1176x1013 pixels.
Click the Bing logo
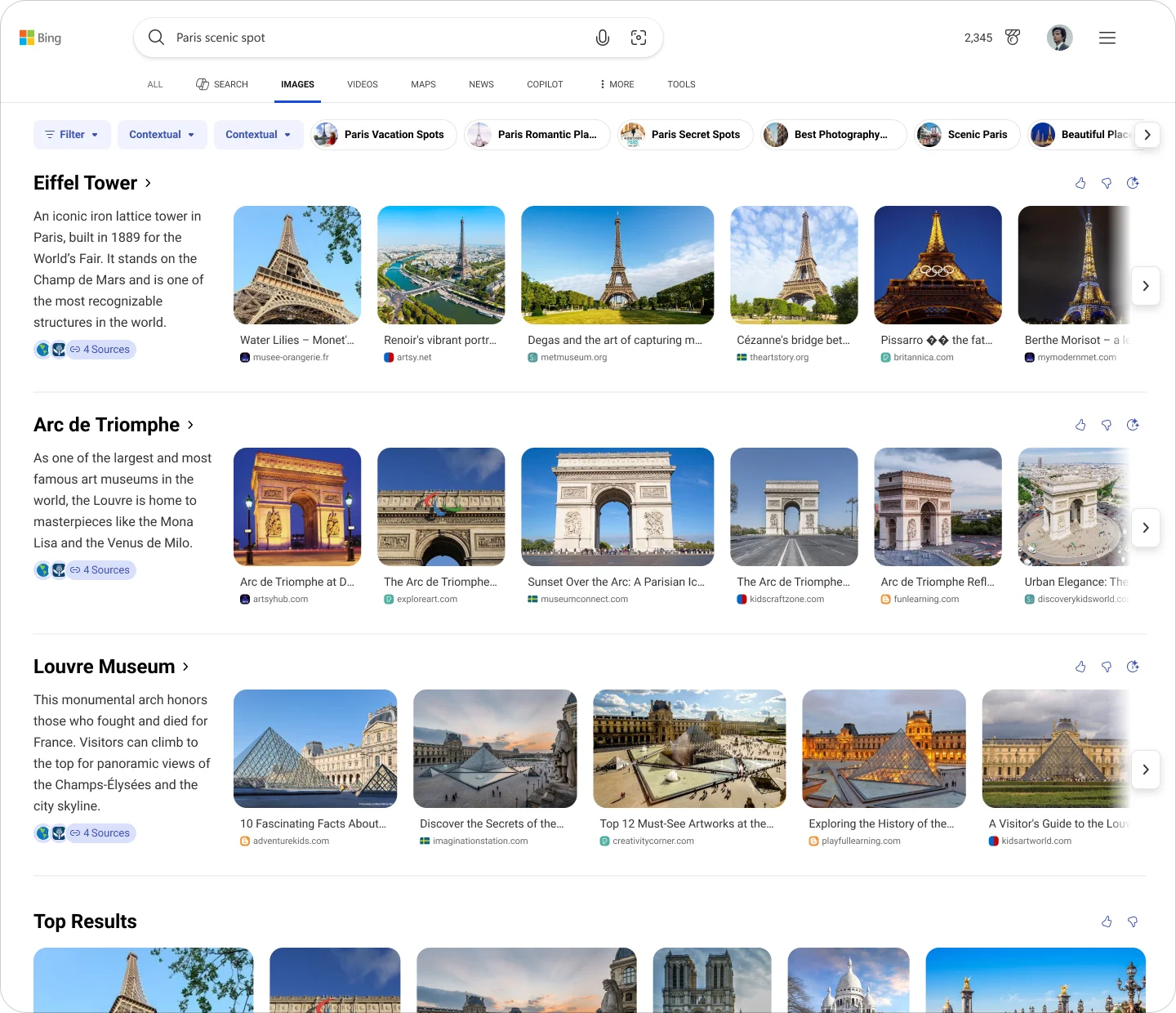tap(40, 37)
